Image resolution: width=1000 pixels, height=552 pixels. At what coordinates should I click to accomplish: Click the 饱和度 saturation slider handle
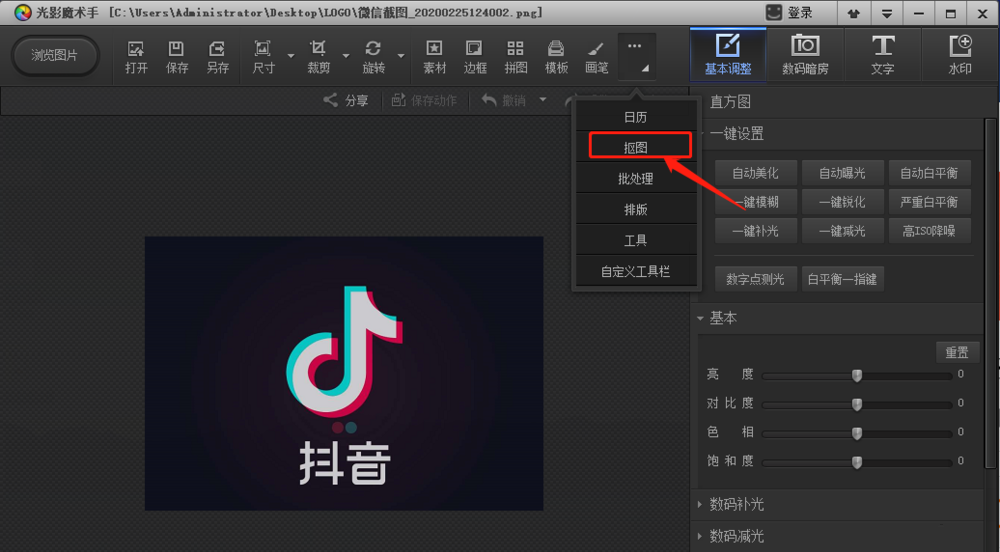pyautogui.click(x=857, y=462)
